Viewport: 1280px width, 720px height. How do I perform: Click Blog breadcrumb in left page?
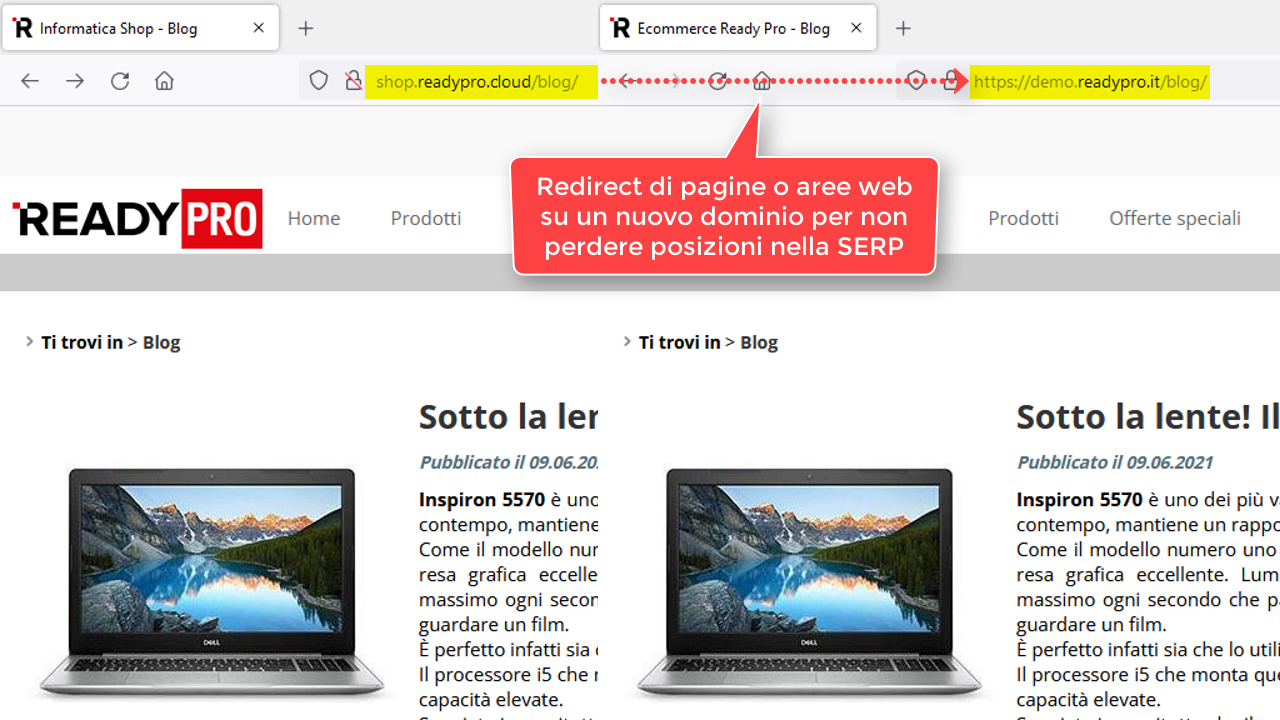tap(161, 342)
